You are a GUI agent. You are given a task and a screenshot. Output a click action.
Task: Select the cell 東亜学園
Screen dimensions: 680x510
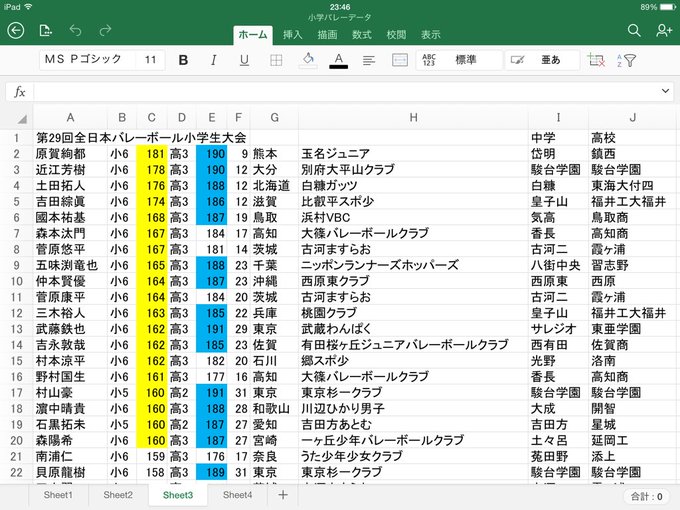click(632, 329)
